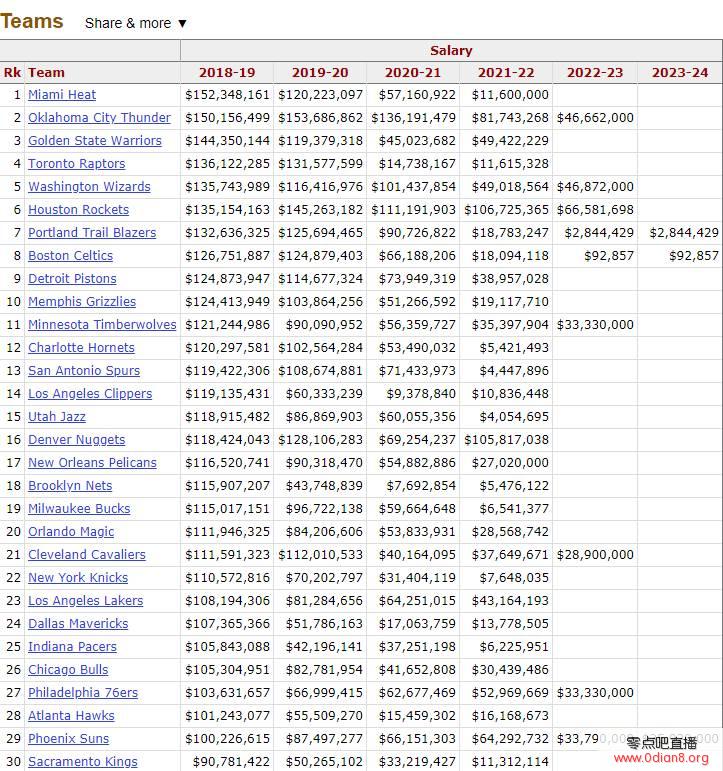Open the Brooklyn Nets link
This screenshot has height=771, width=723.
click(x=70, y=486)
